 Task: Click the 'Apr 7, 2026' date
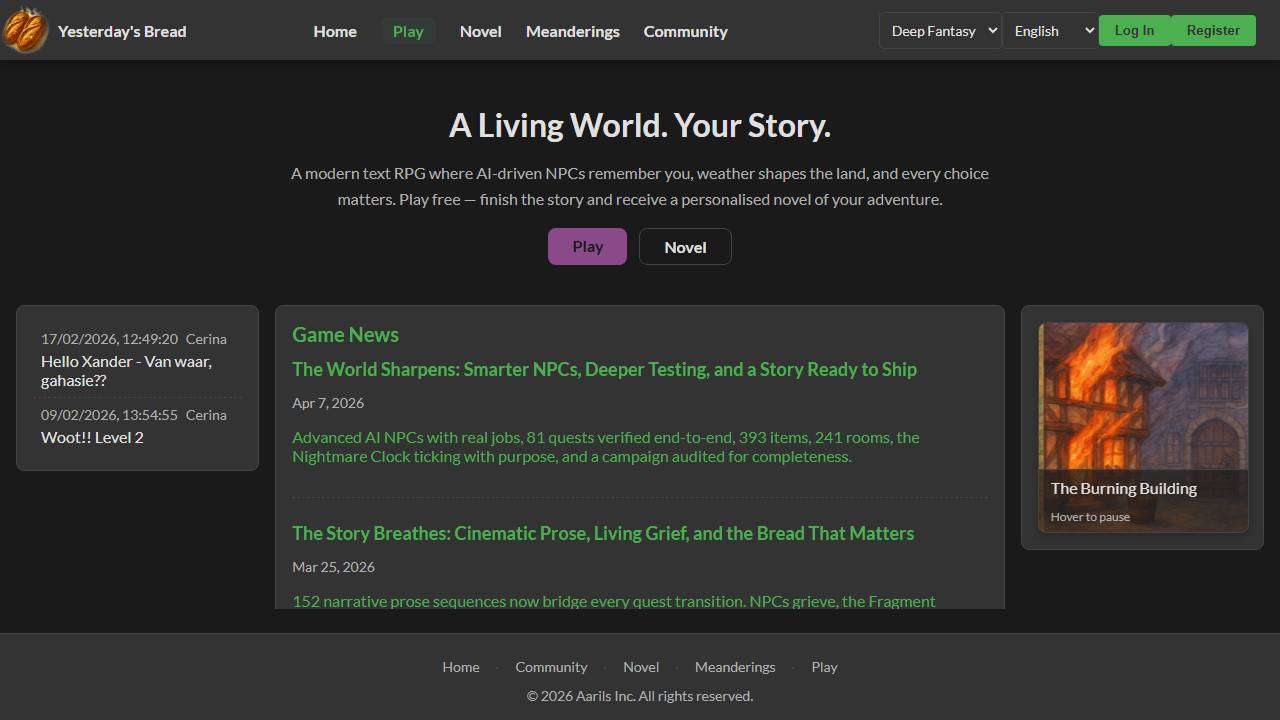[x=328, y=403]
